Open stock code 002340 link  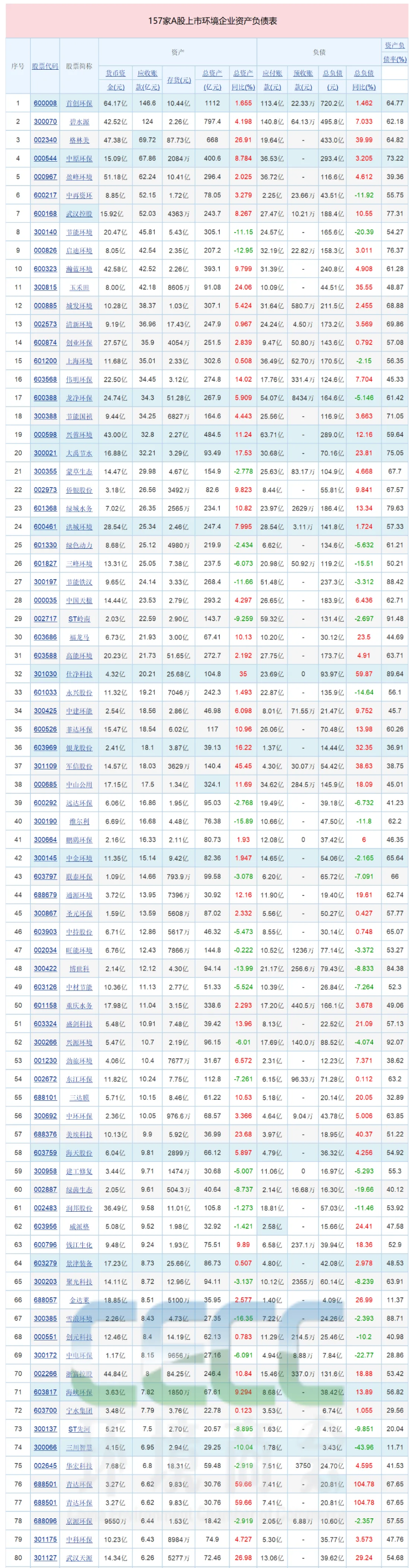click(x=45, y=140)
